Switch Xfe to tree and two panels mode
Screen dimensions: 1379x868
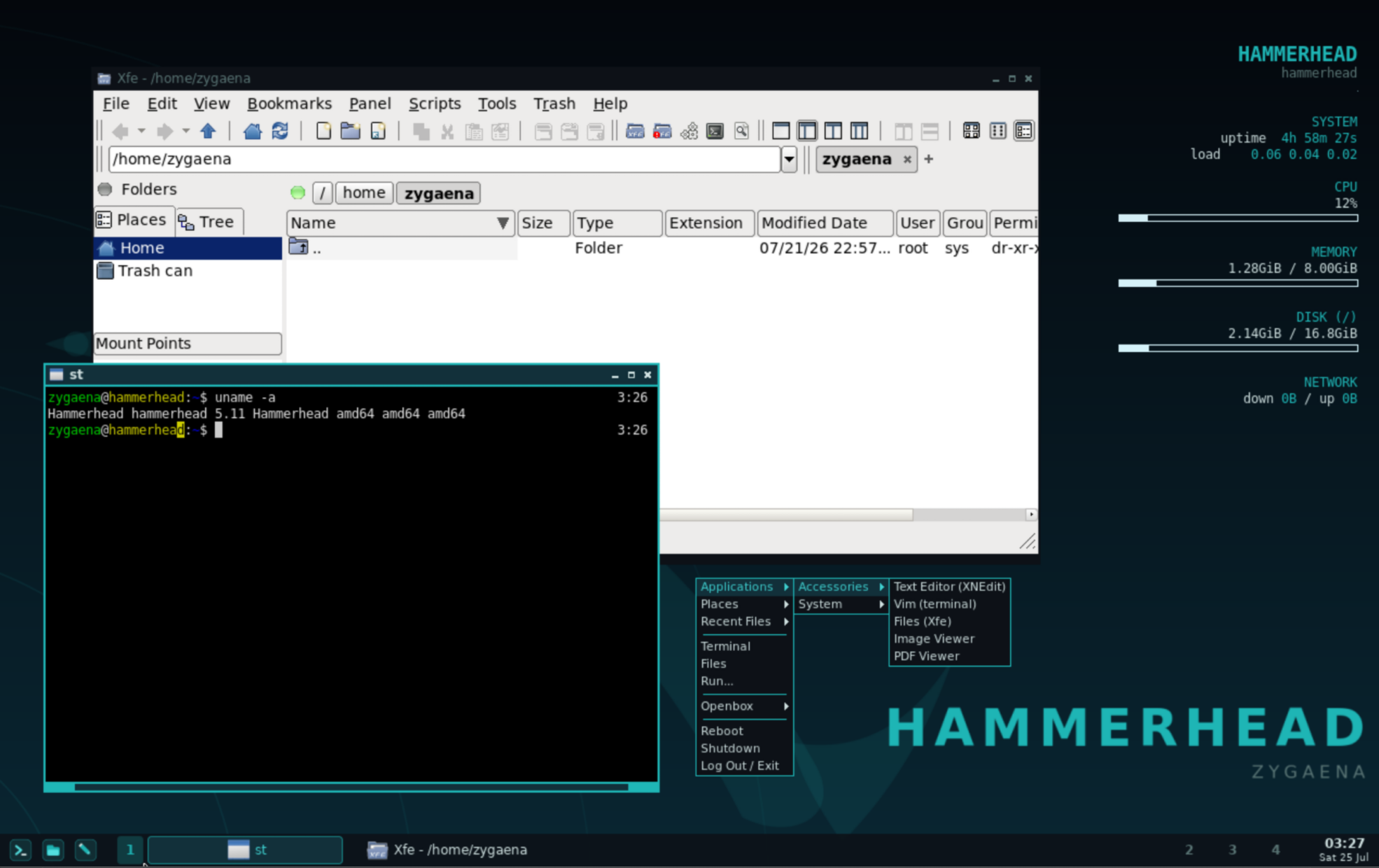pyautogui.click(x=860, y=131)
